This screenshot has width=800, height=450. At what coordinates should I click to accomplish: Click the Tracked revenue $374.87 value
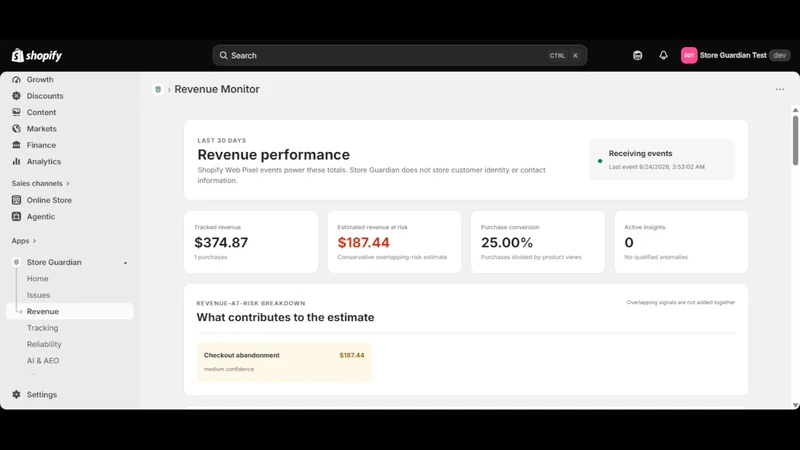point(221,242)
